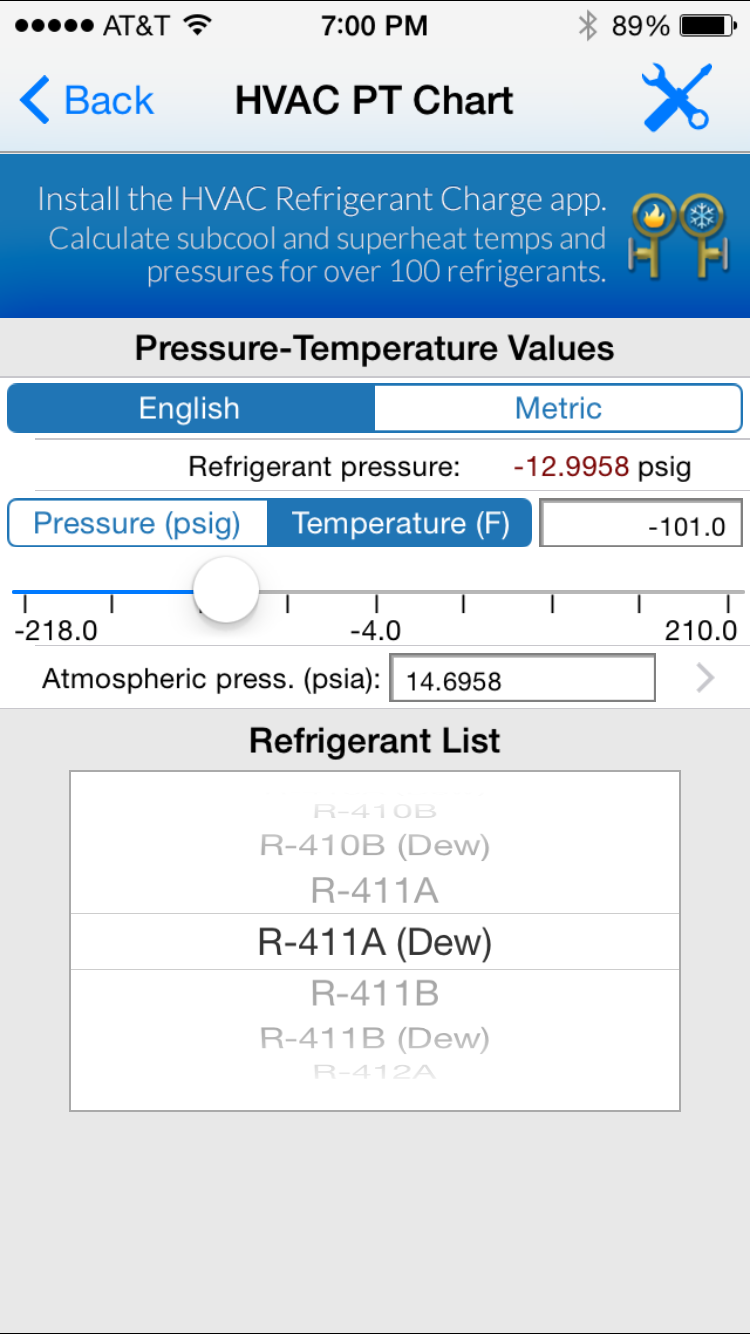Choose R-411B from refrigerant picker
Viewport: 750px width, 1334px height.
375,994
